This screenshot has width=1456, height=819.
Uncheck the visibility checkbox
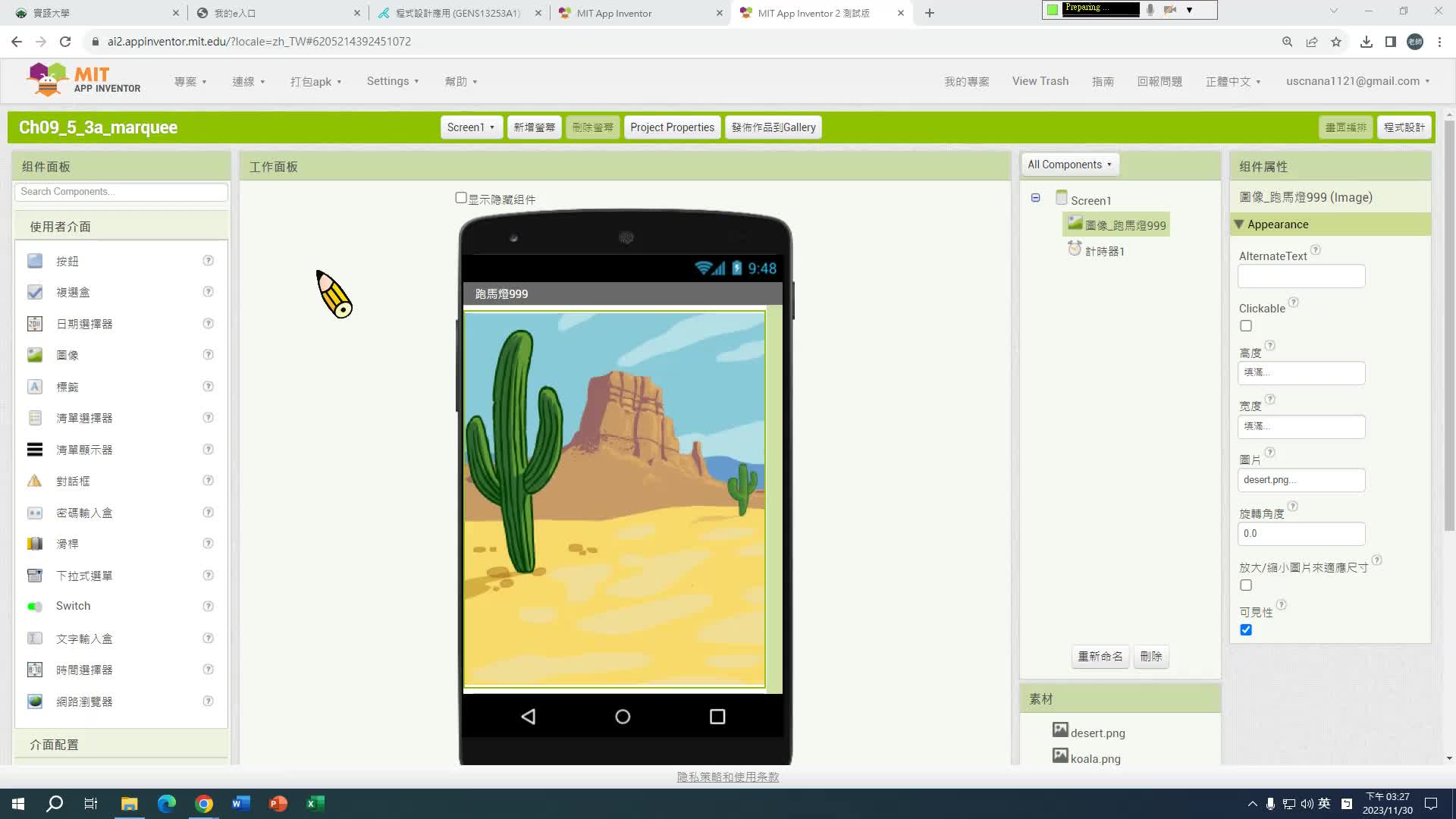click(1246, 630)
